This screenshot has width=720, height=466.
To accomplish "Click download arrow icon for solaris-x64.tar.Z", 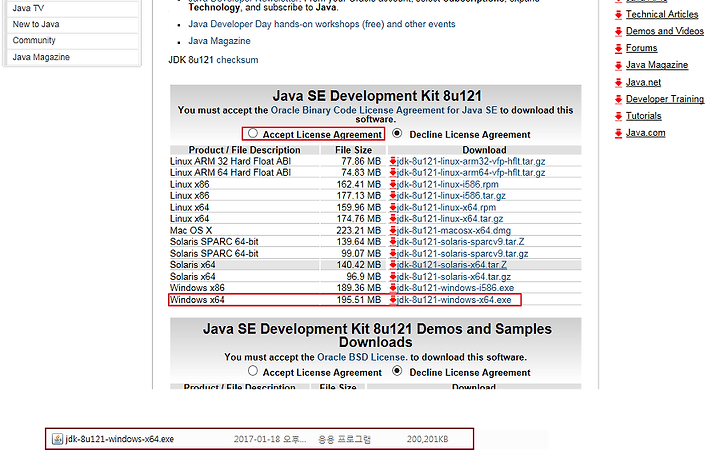I will pyautogui.click(x=393, y=265).
